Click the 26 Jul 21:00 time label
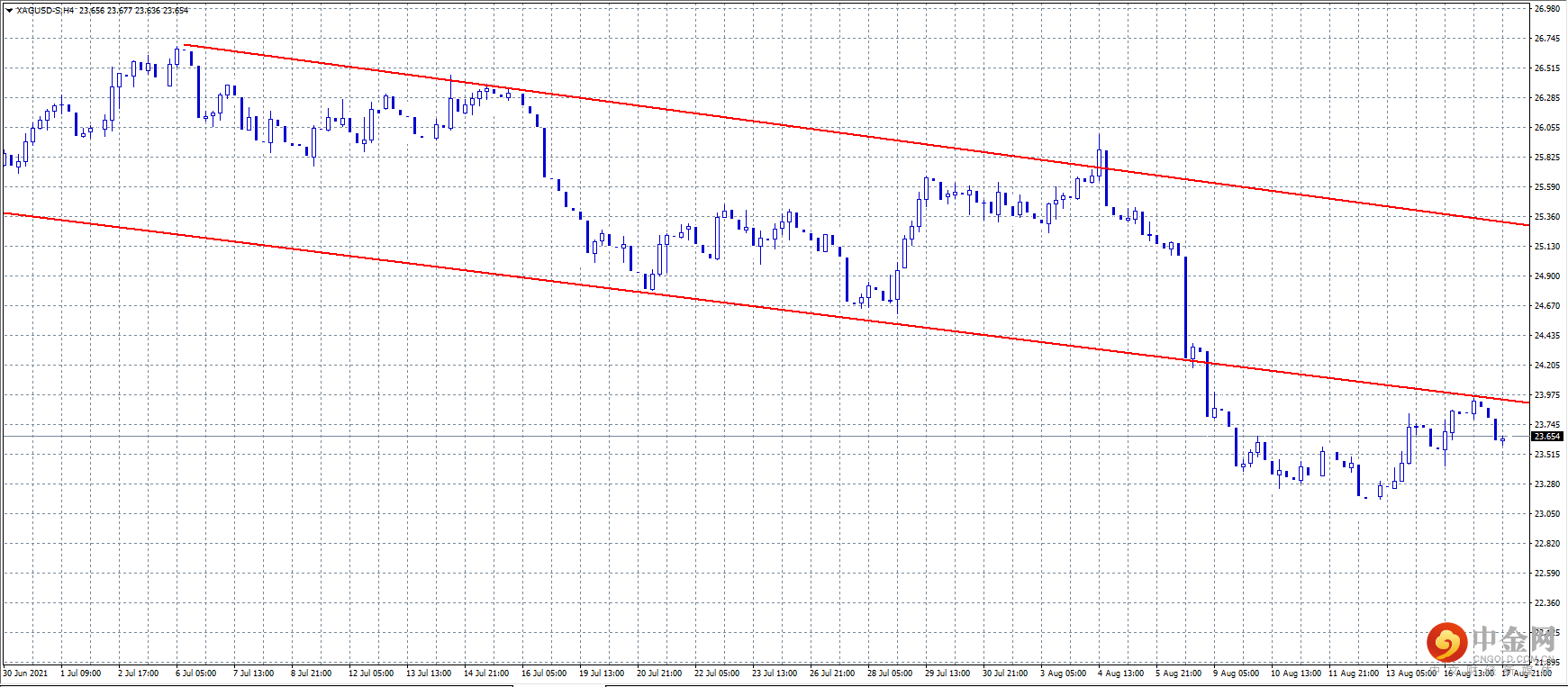 [x=832, y=673]
